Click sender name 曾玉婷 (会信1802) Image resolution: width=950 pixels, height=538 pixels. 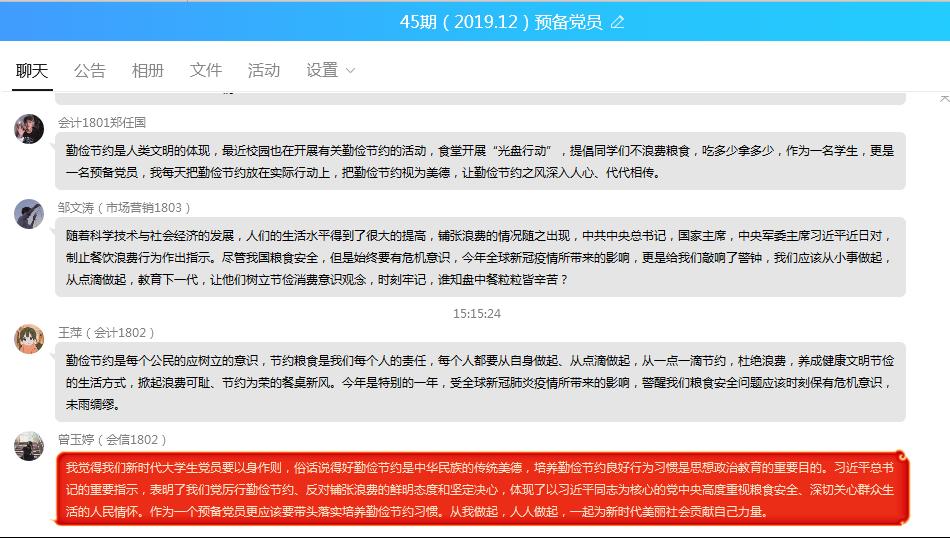click(x=112, y=439)
